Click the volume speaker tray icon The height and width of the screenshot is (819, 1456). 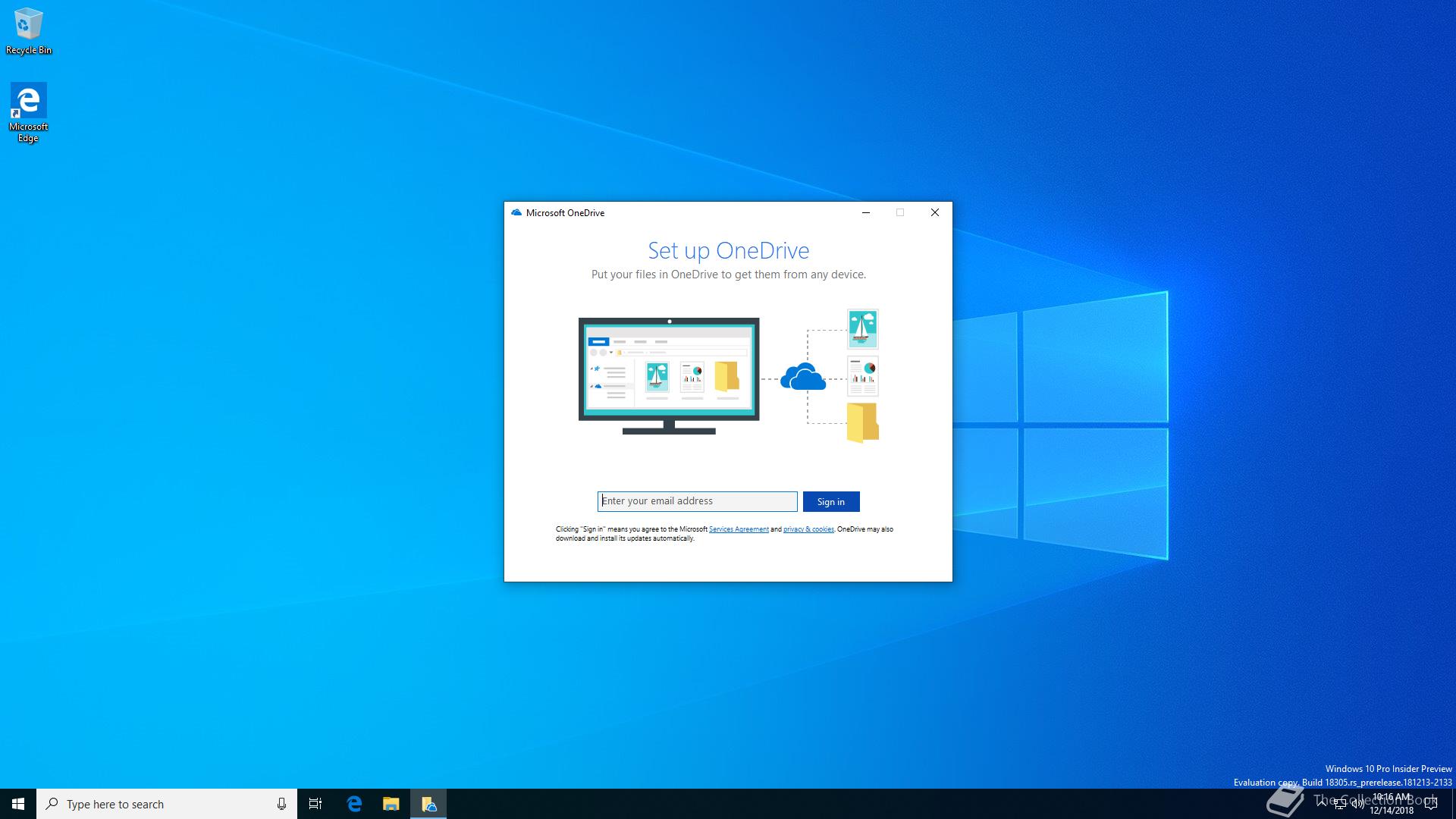tap(1357, 804)
